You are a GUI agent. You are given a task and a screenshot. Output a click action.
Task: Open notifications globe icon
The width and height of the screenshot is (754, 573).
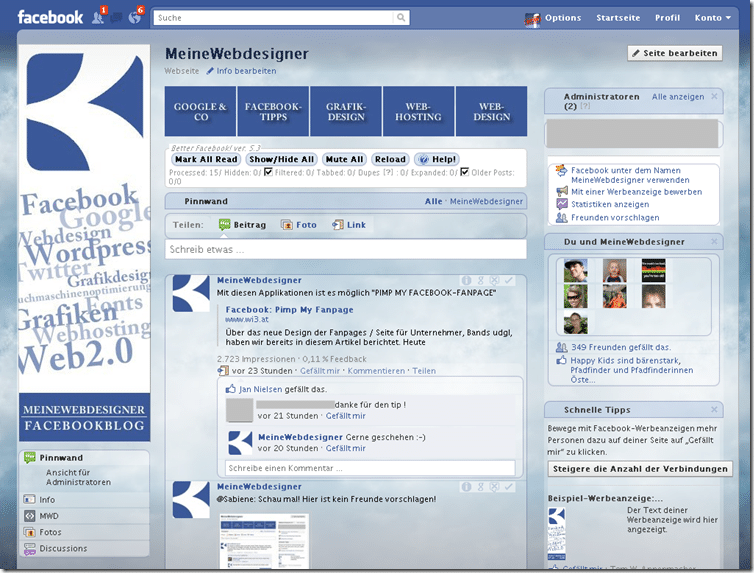click(135, 18)
